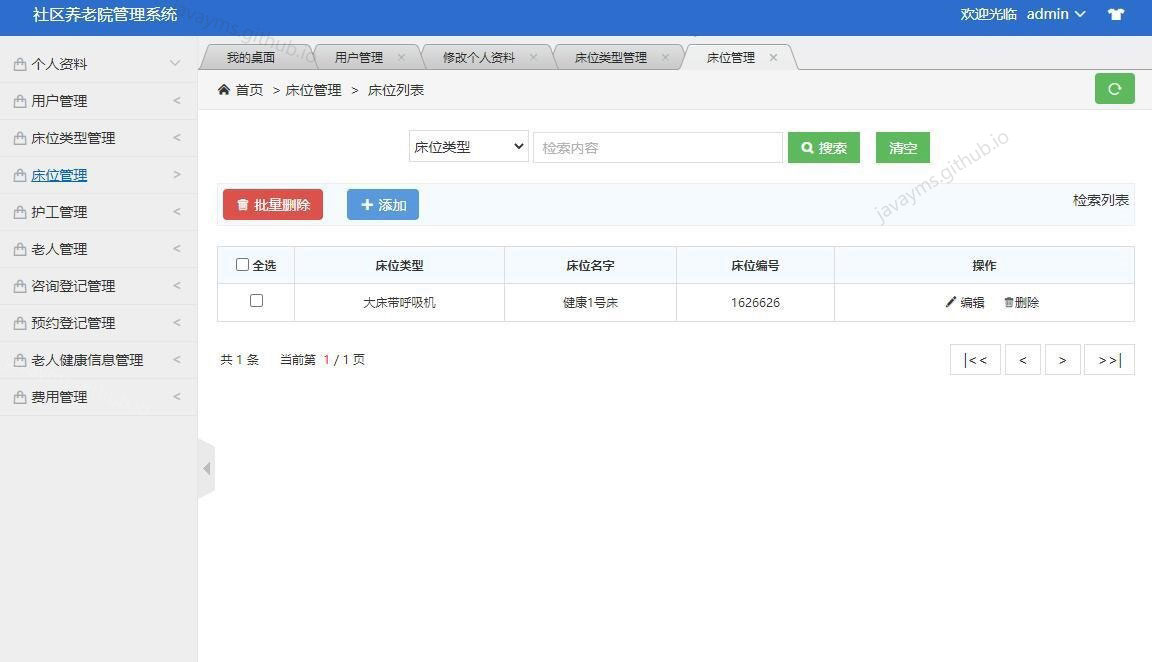The width and height of the screenshot is (1152, 662).
Task: Click the 添加 add button
Action: [382, 204]
